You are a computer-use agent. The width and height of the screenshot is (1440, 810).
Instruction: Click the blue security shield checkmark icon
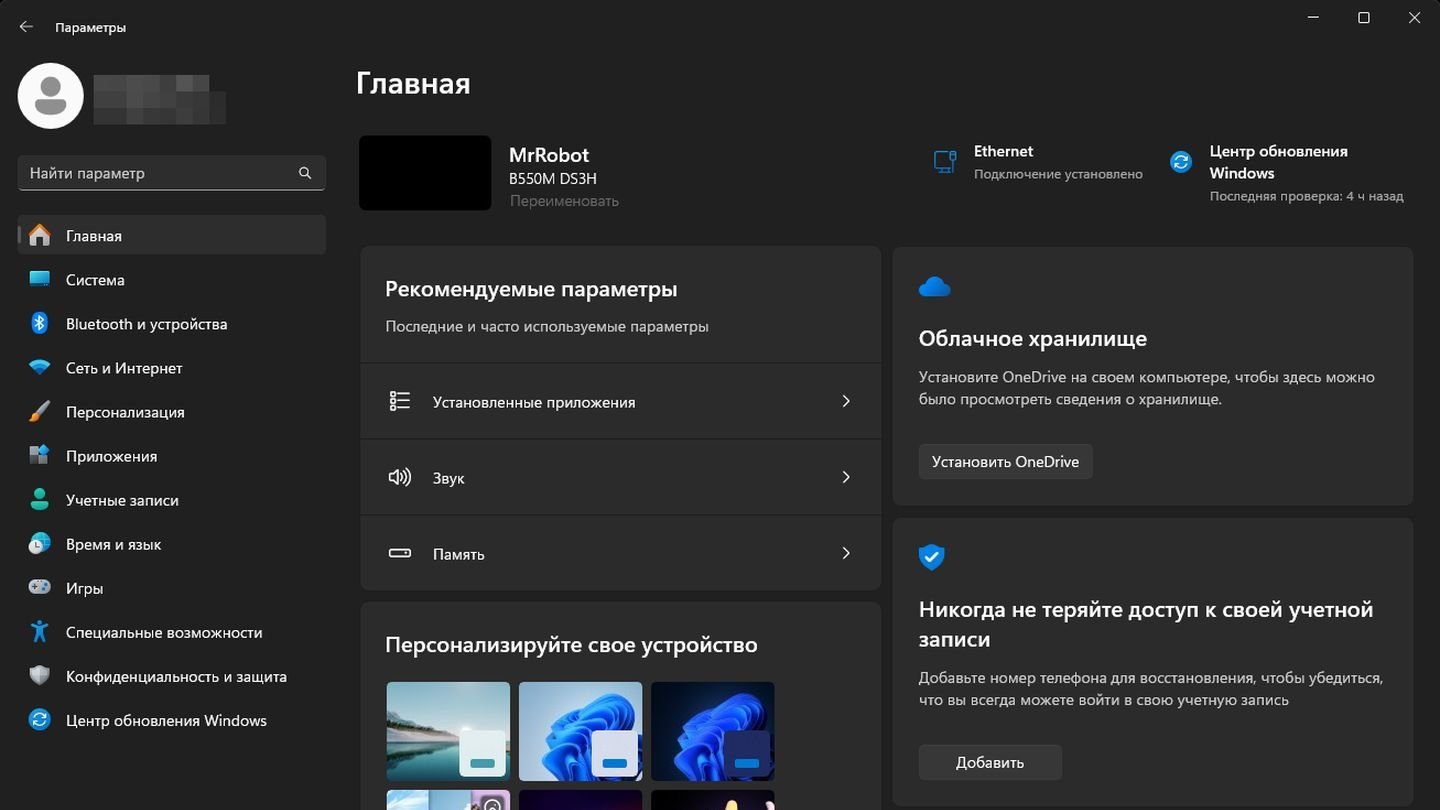931,557
